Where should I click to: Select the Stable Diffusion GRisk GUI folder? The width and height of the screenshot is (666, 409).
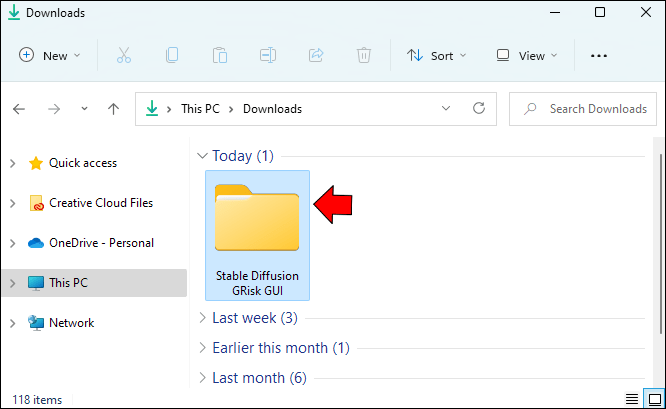(257, 235)
